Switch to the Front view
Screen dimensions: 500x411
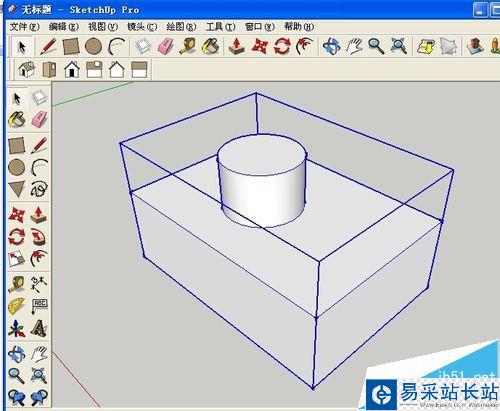pos(72,70)
